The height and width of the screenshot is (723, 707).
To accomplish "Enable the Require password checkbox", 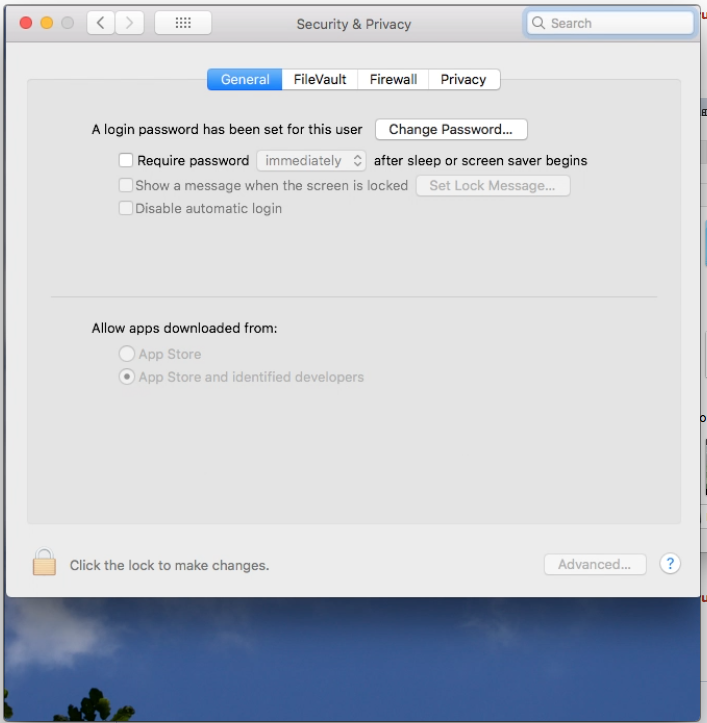I will pyautogui.click(x=125, y=160).
